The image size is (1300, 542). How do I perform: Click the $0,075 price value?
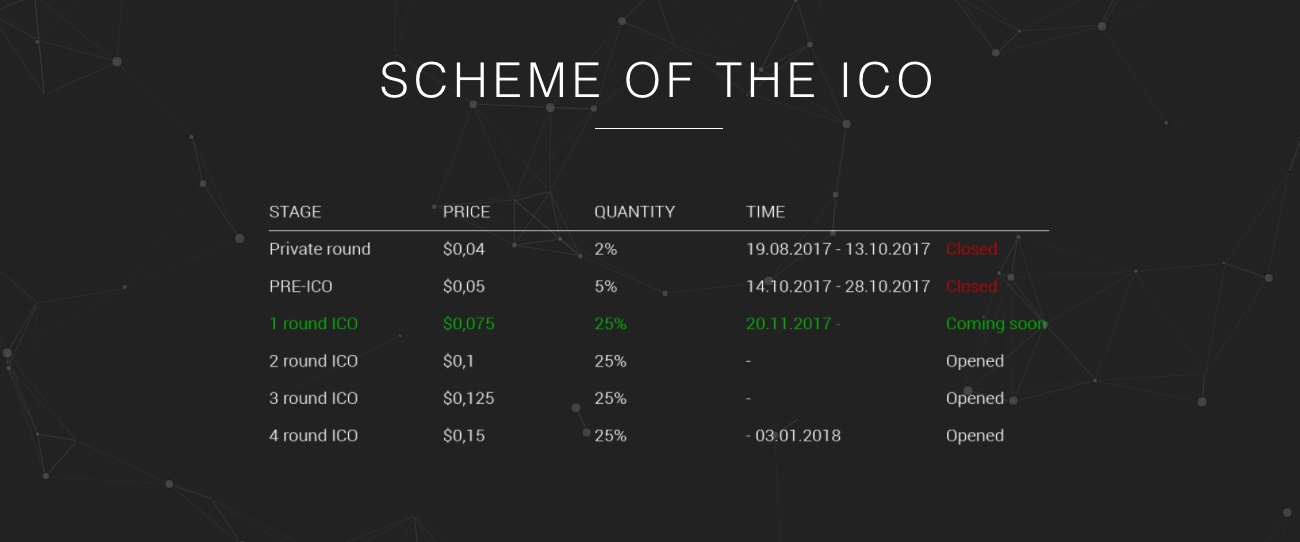469,324
